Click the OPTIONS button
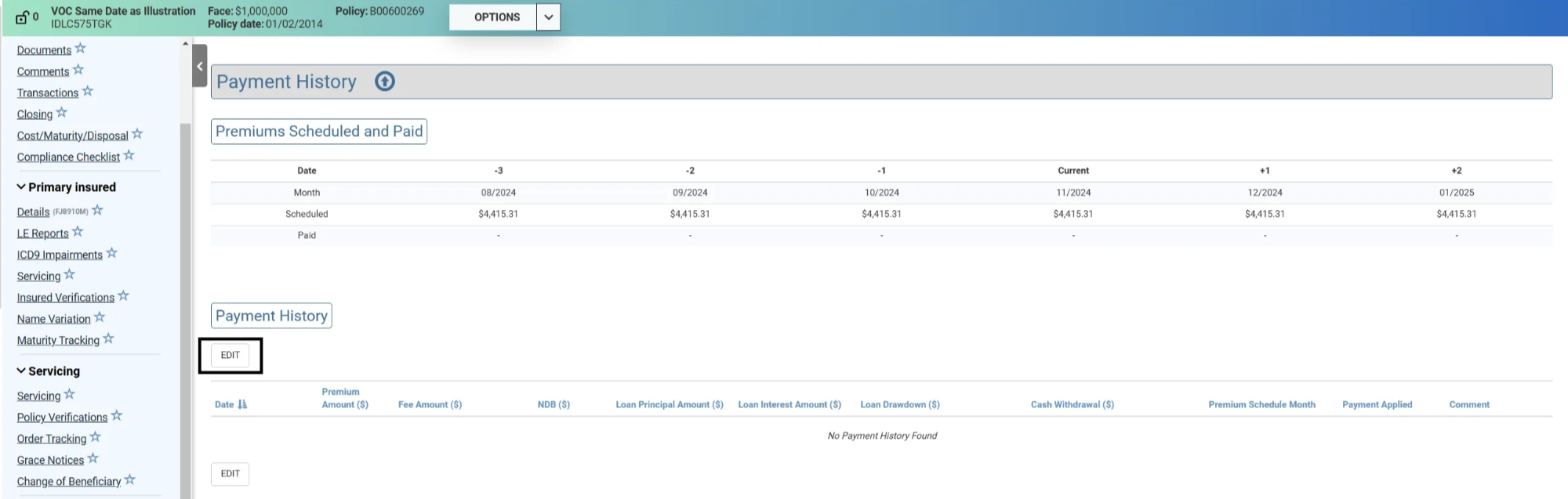The height and width of the screenshot is (499, 1568). coord(496,17)
